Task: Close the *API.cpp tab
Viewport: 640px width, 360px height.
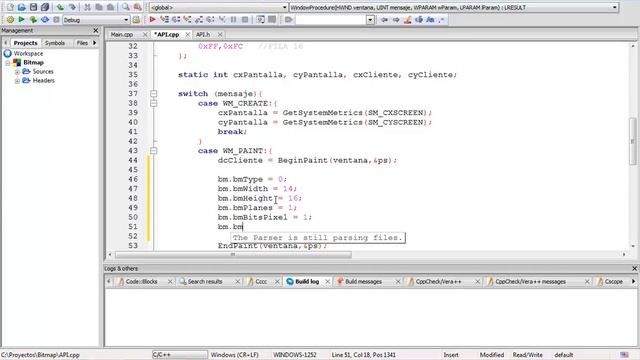Action: tap(187, 35)
